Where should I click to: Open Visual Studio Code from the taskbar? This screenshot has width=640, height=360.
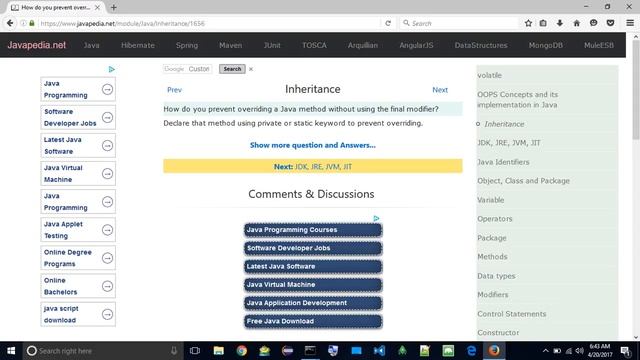point(379,351)
